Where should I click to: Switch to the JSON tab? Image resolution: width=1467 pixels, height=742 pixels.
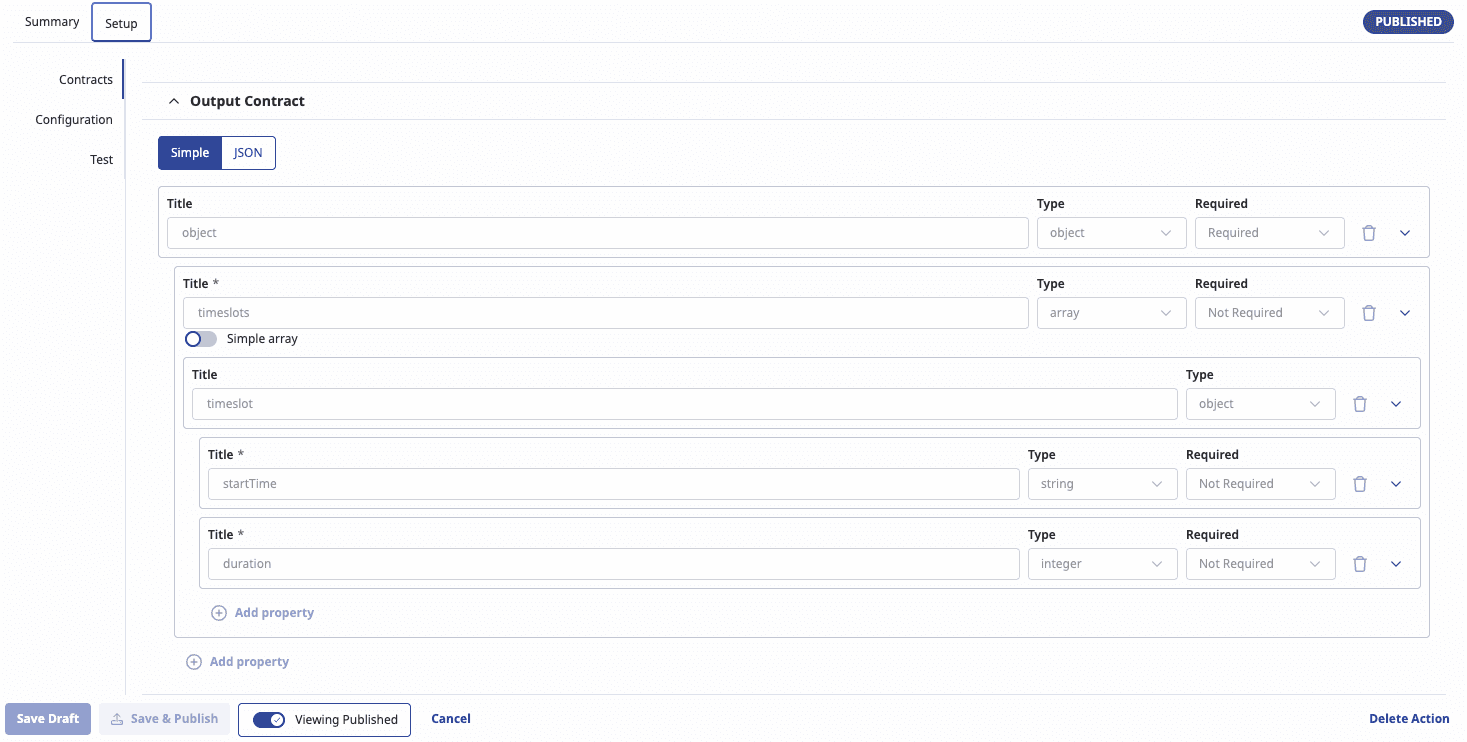click(x=247, y=152)
